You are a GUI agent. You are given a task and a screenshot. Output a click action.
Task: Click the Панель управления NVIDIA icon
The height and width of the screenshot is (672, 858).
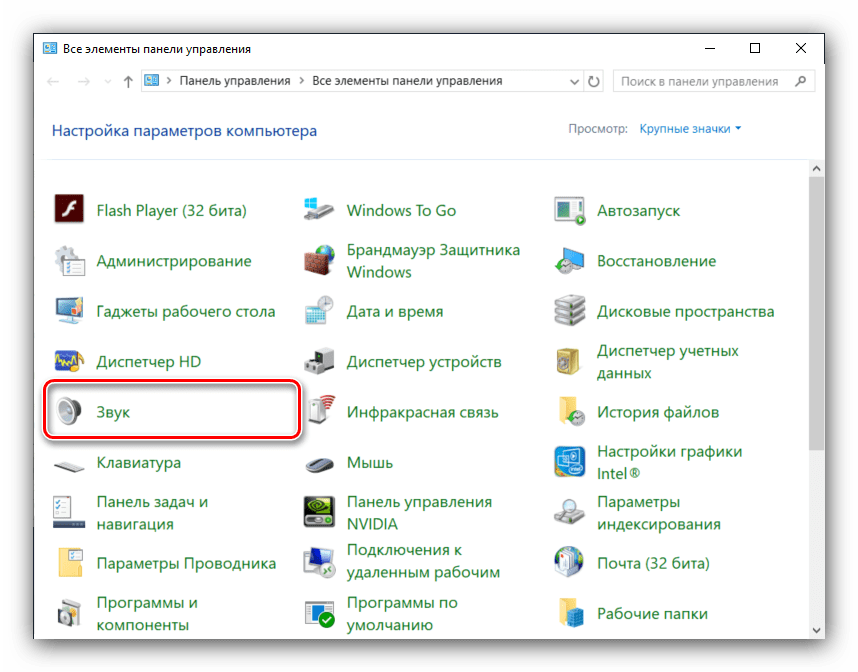click(319, 512)
